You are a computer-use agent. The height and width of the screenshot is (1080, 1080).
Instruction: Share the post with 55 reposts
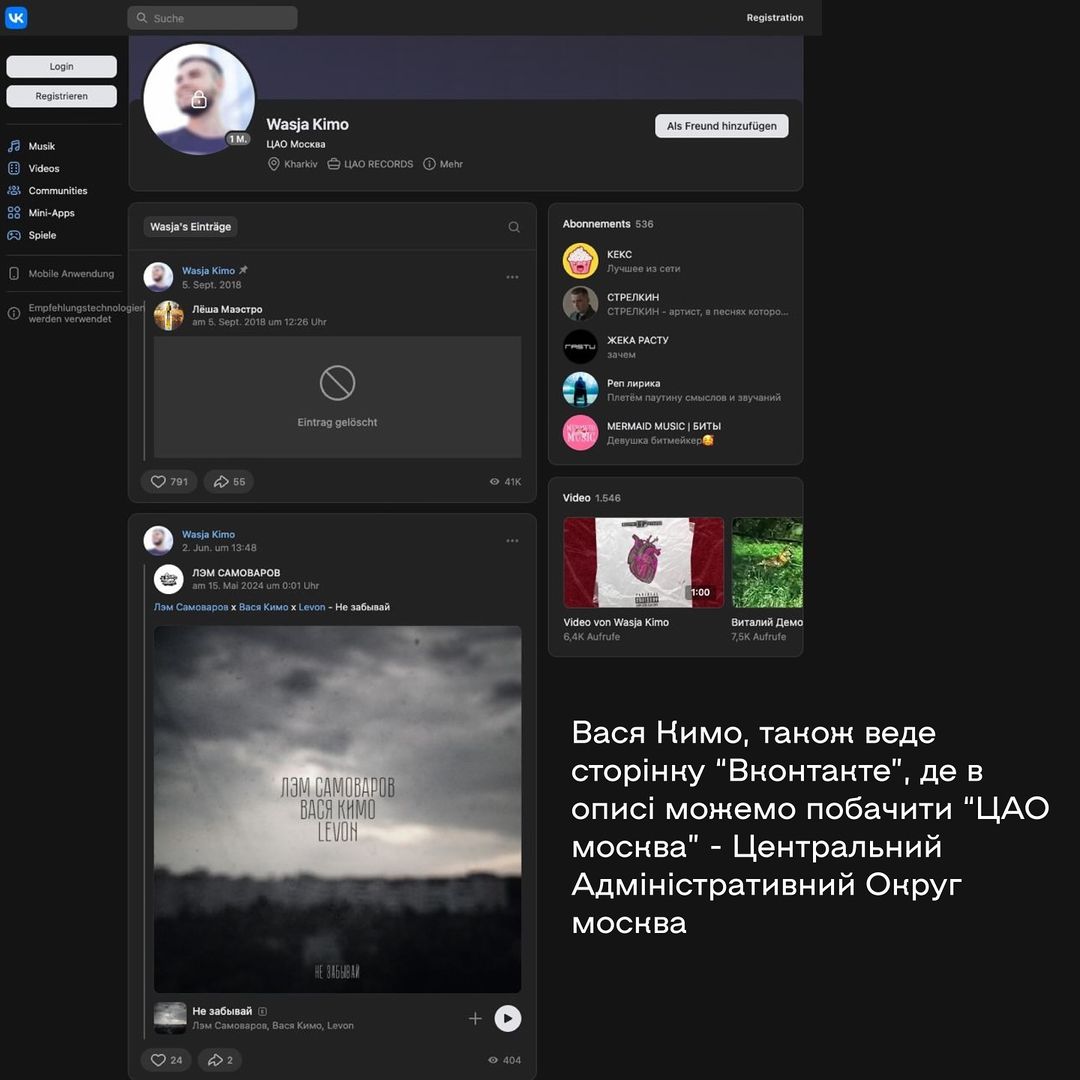[228, 482]
